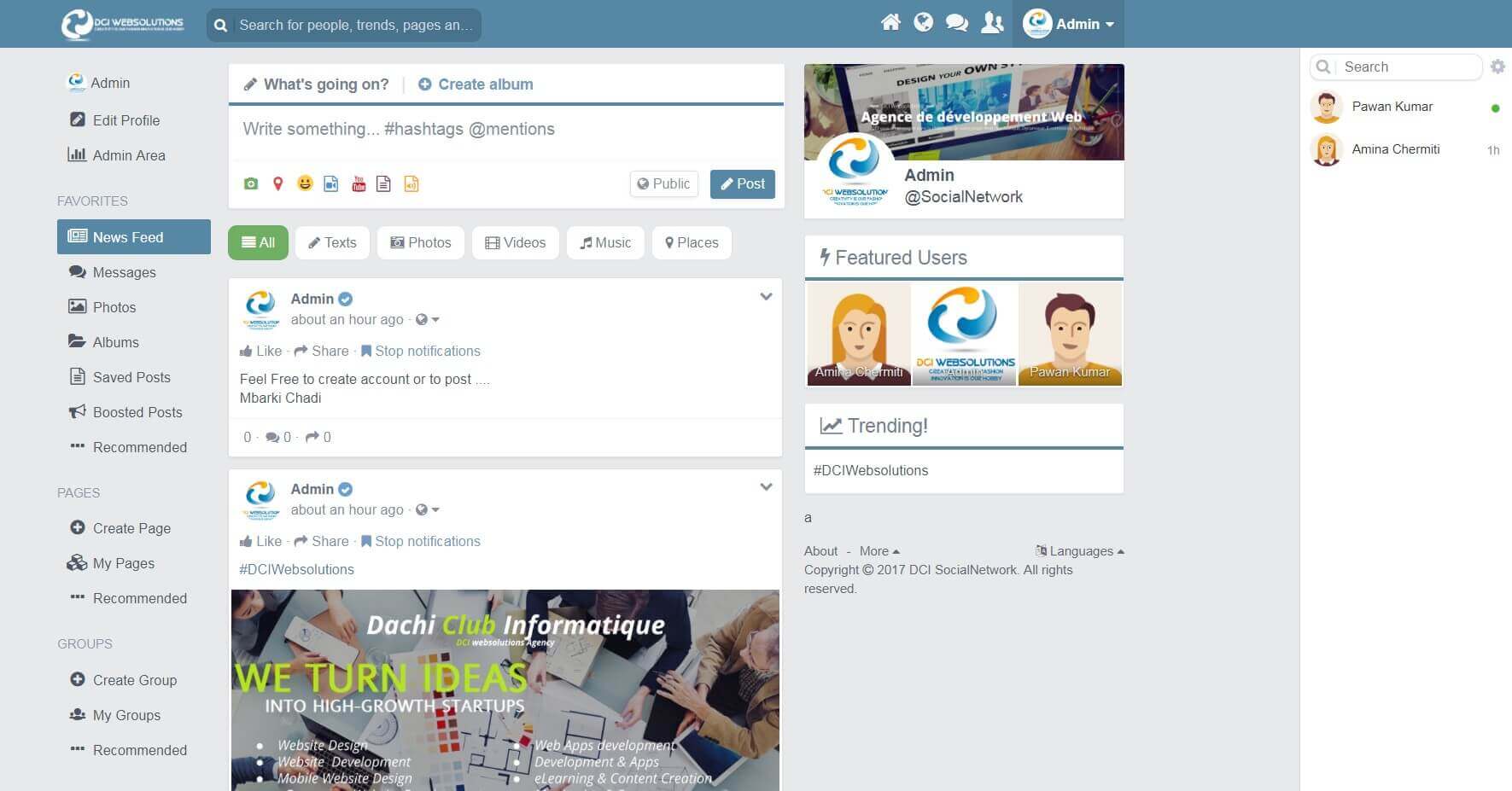Open the Languages footer menu
The height and width of the screenshot is (791, 1512).
click(x=1080, y=551)
